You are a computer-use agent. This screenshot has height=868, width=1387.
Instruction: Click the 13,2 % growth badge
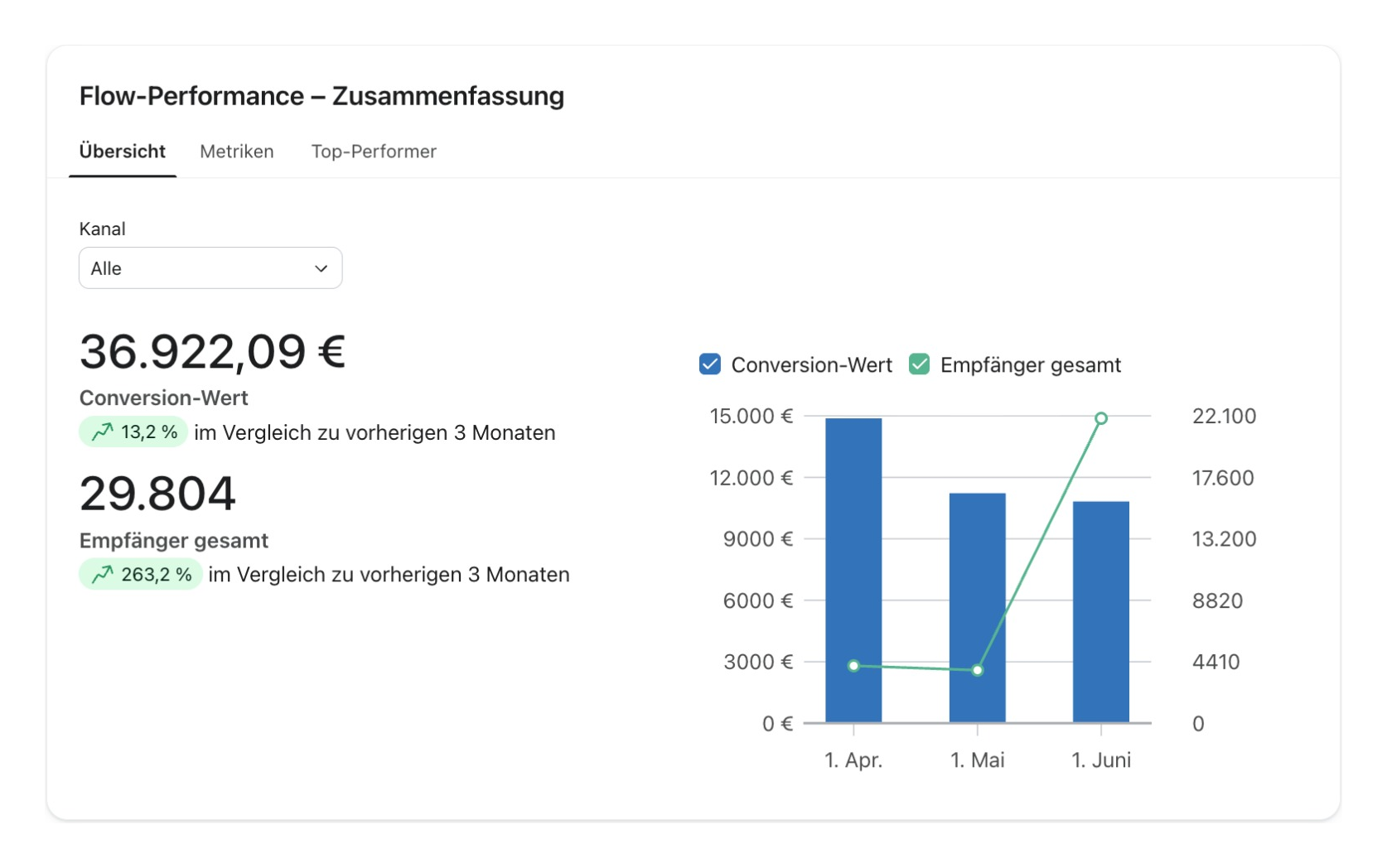[133, 432]
